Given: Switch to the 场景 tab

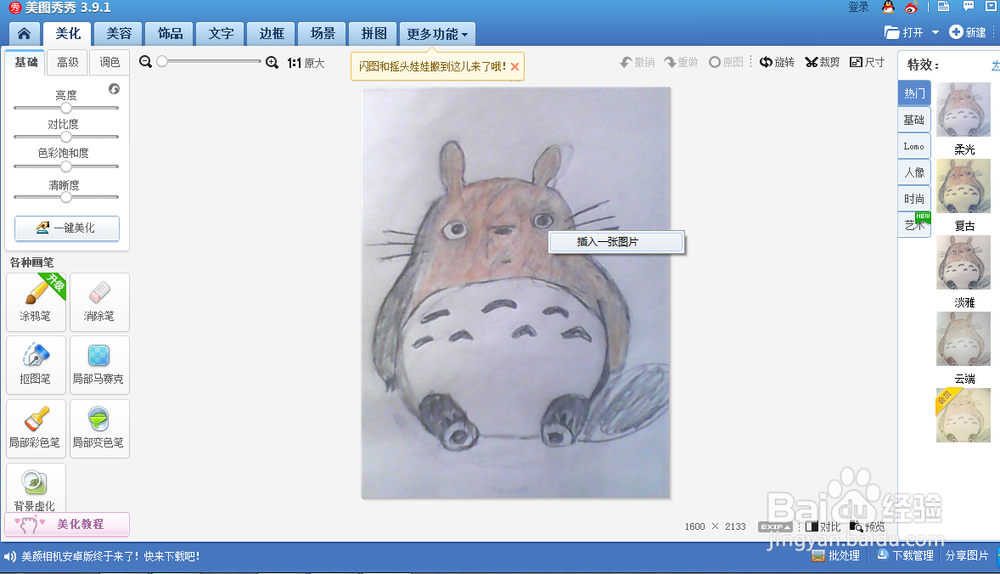Looking at the screenshot, I should point(323,34).
